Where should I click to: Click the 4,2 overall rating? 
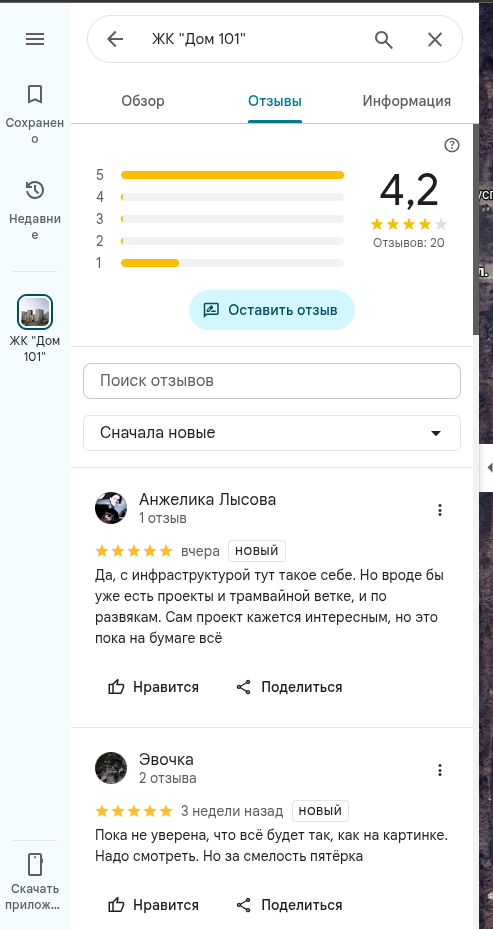click(x=409, y=191)
